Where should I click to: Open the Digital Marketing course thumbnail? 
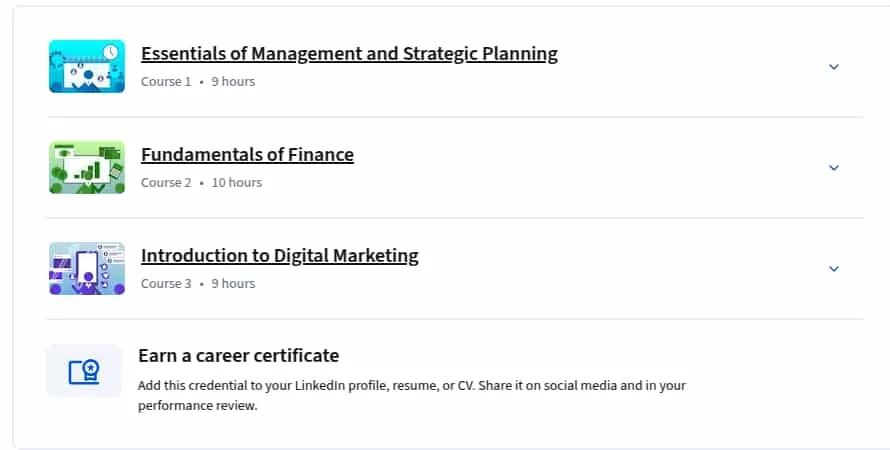tap(87, 268)
